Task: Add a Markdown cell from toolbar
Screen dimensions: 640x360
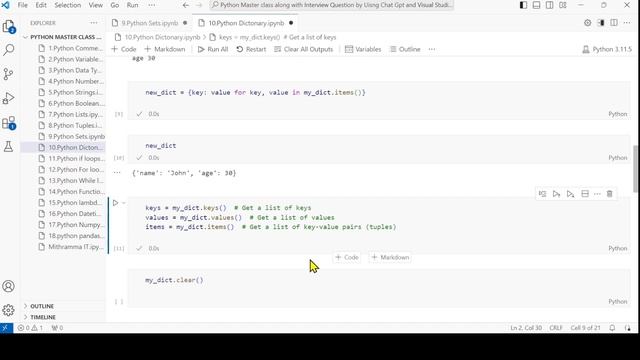Action: pos(165,49)
